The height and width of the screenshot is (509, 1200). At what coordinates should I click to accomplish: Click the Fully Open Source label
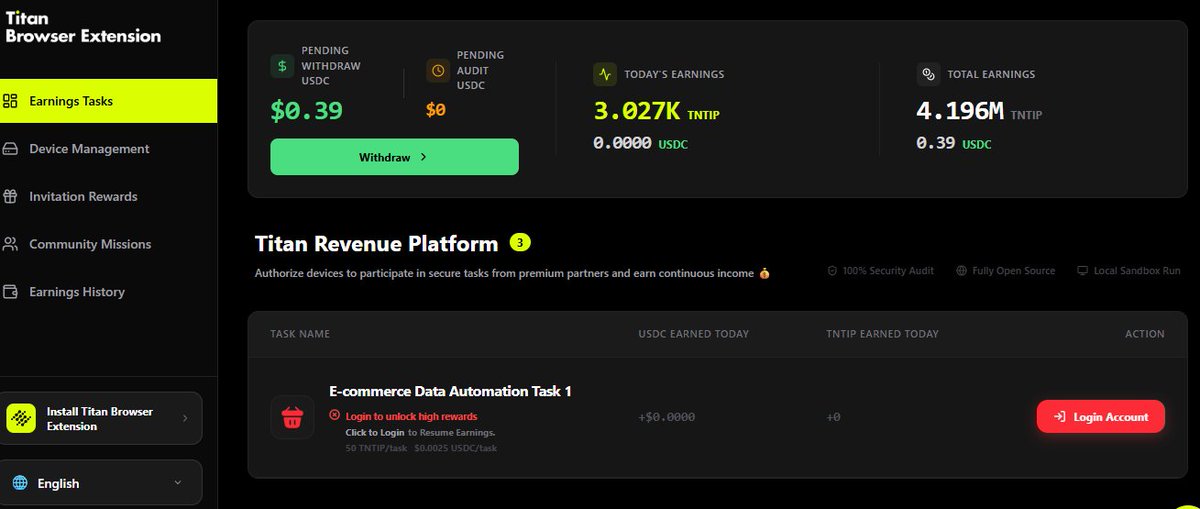click(1013, 271)
